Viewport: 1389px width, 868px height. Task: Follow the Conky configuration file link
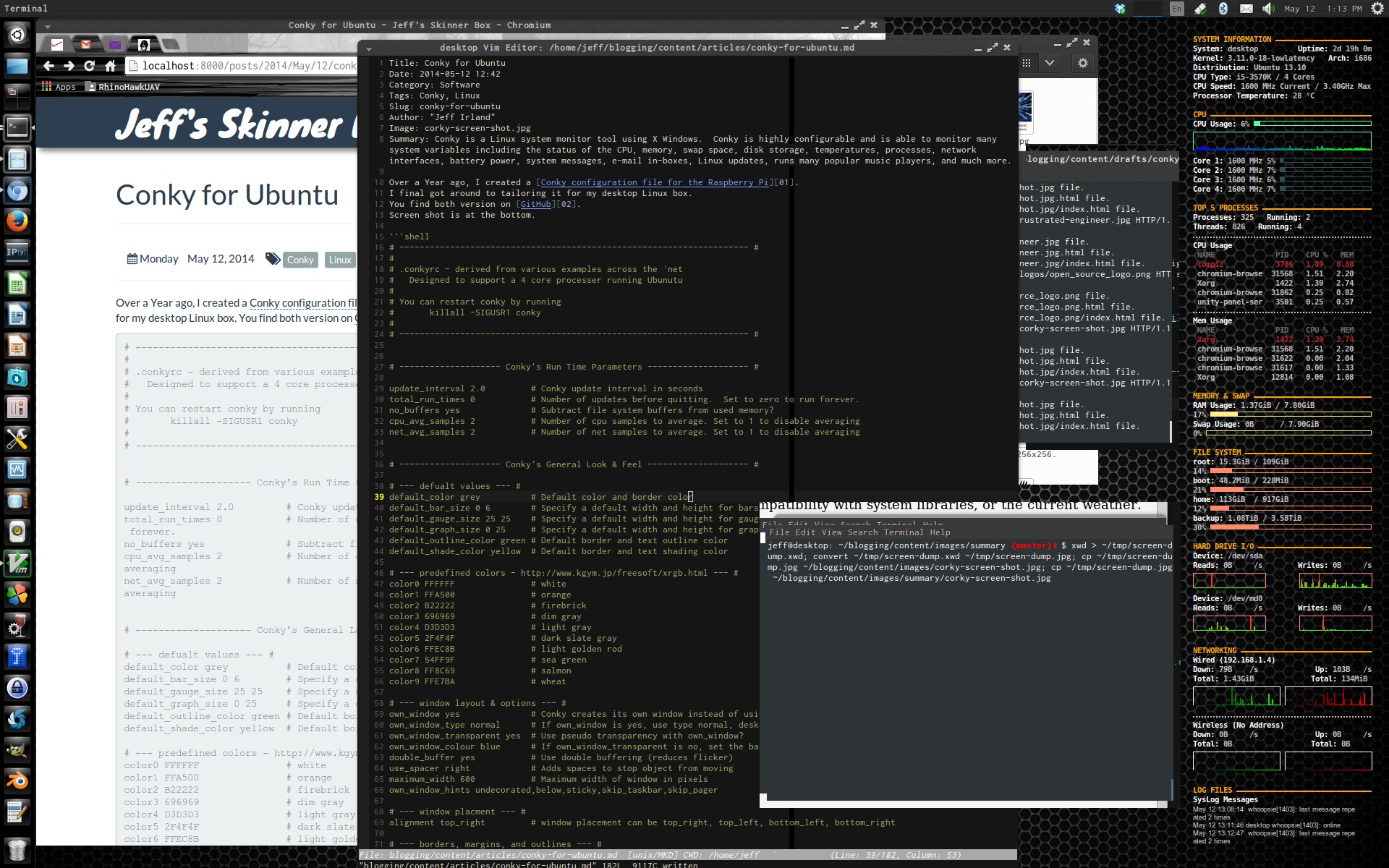coord(303,303)
